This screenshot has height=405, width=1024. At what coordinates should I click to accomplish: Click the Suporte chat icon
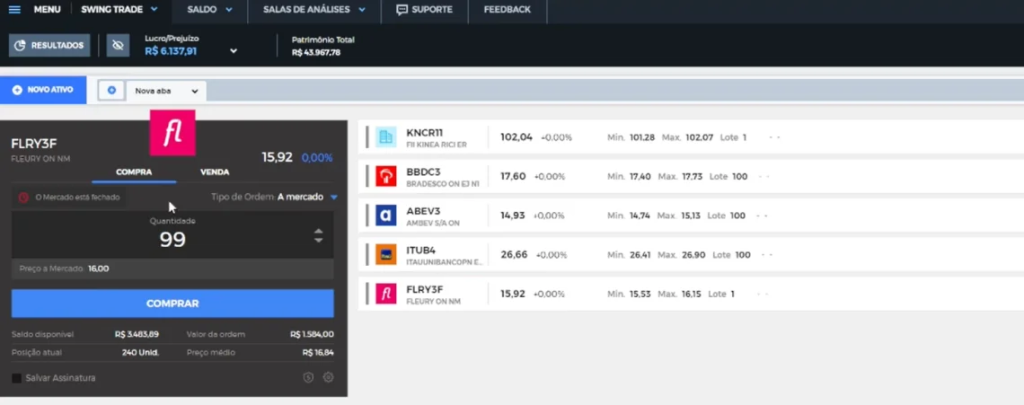(402, 10)
